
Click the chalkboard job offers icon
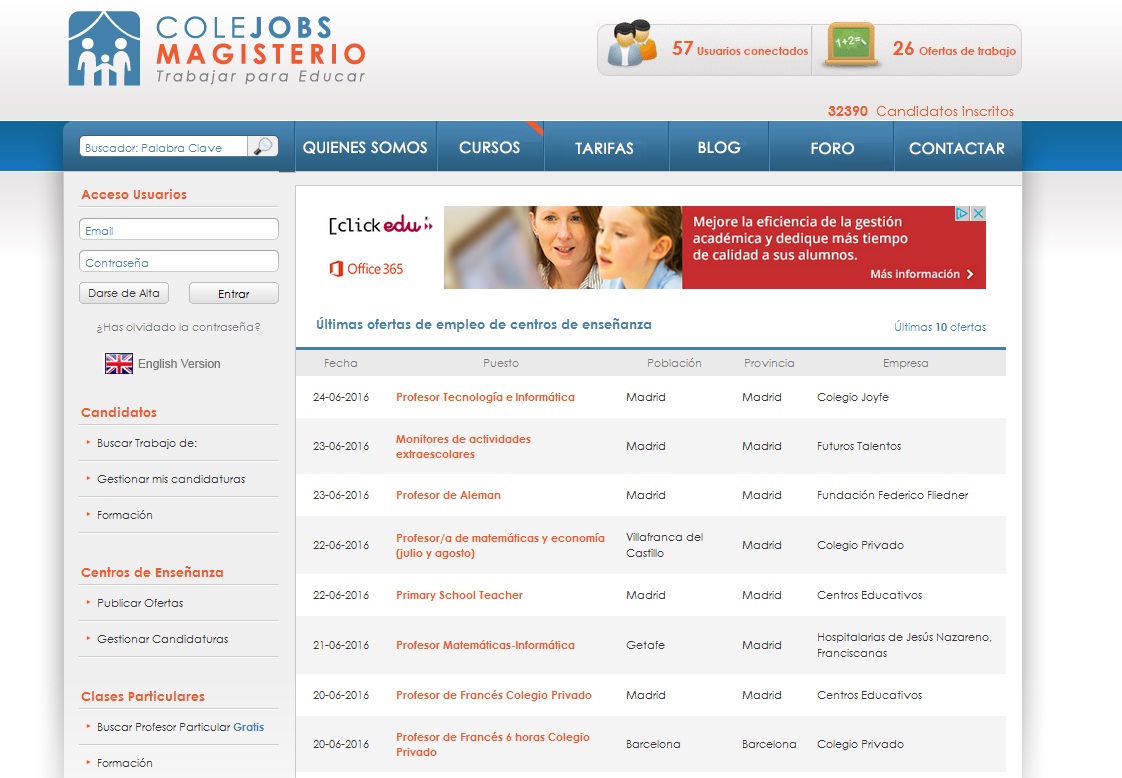851,46
